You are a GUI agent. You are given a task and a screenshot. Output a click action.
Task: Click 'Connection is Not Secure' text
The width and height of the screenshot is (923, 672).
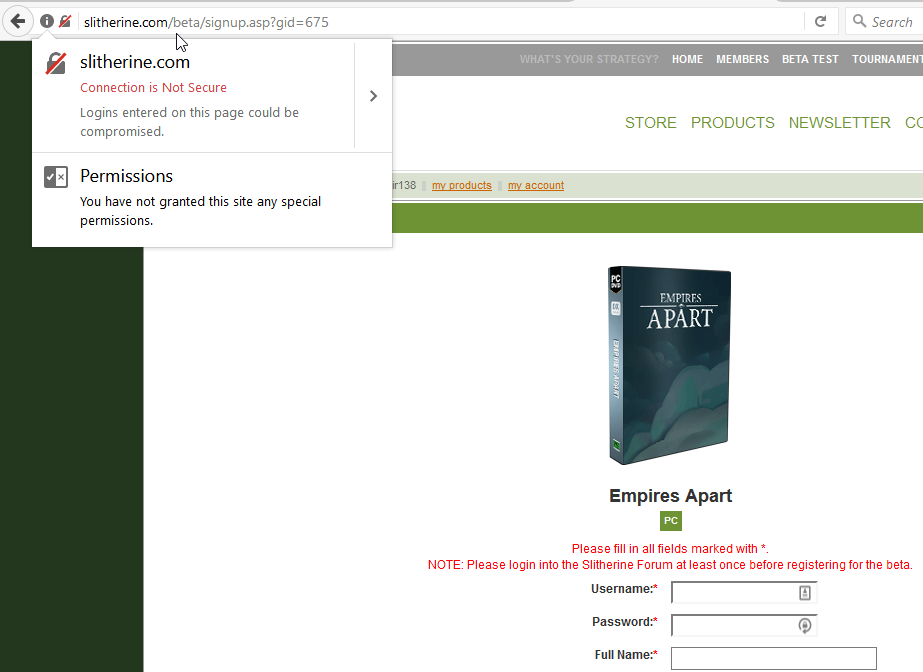coord(153,88)
